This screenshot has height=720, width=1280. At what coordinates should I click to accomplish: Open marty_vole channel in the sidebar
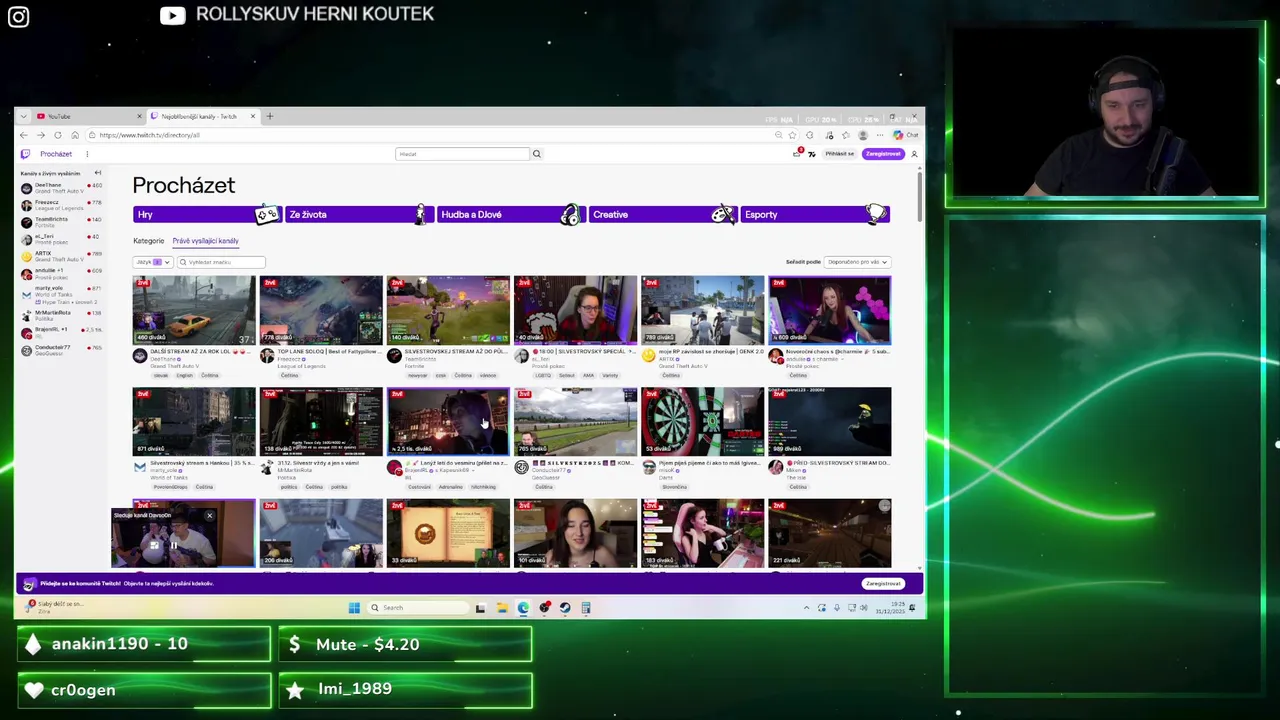(60, 294)
